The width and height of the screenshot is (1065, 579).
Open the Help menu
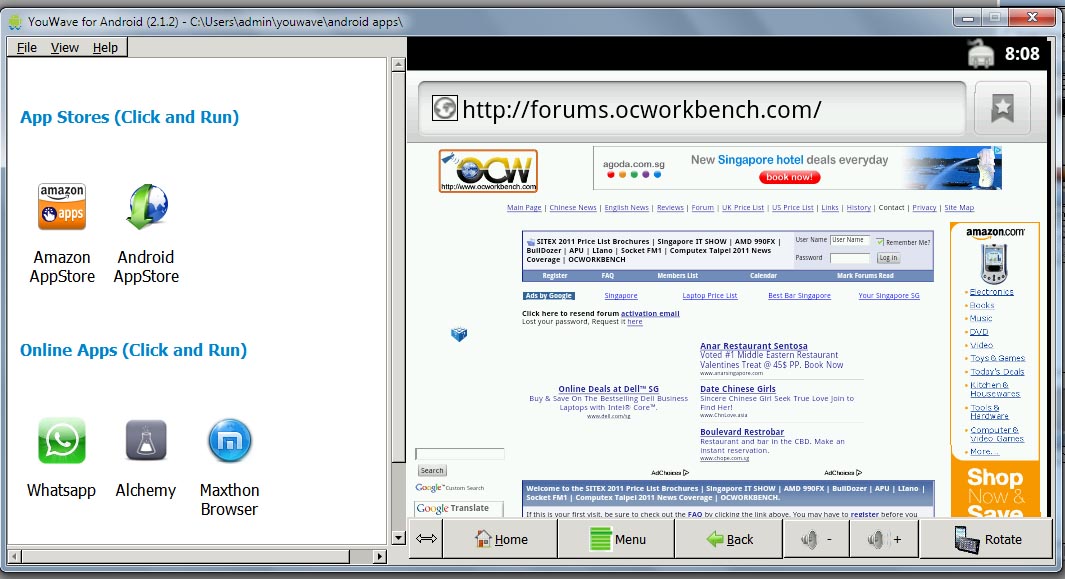coord(105,48)
